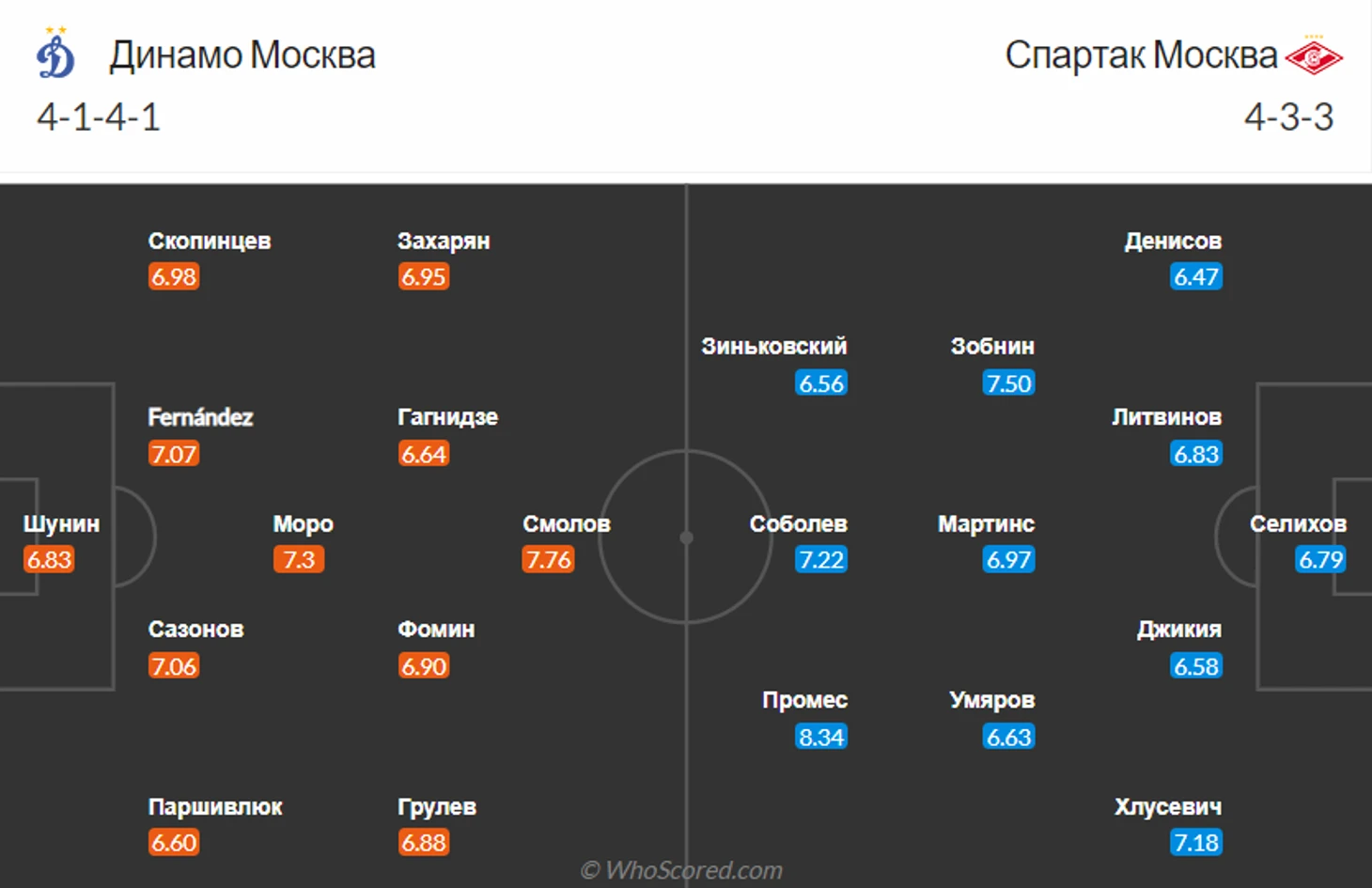Select Смолов's 7.76 rating badge
The height and width of the screenshot is (888, 1372).
click(x=548, y=560)
